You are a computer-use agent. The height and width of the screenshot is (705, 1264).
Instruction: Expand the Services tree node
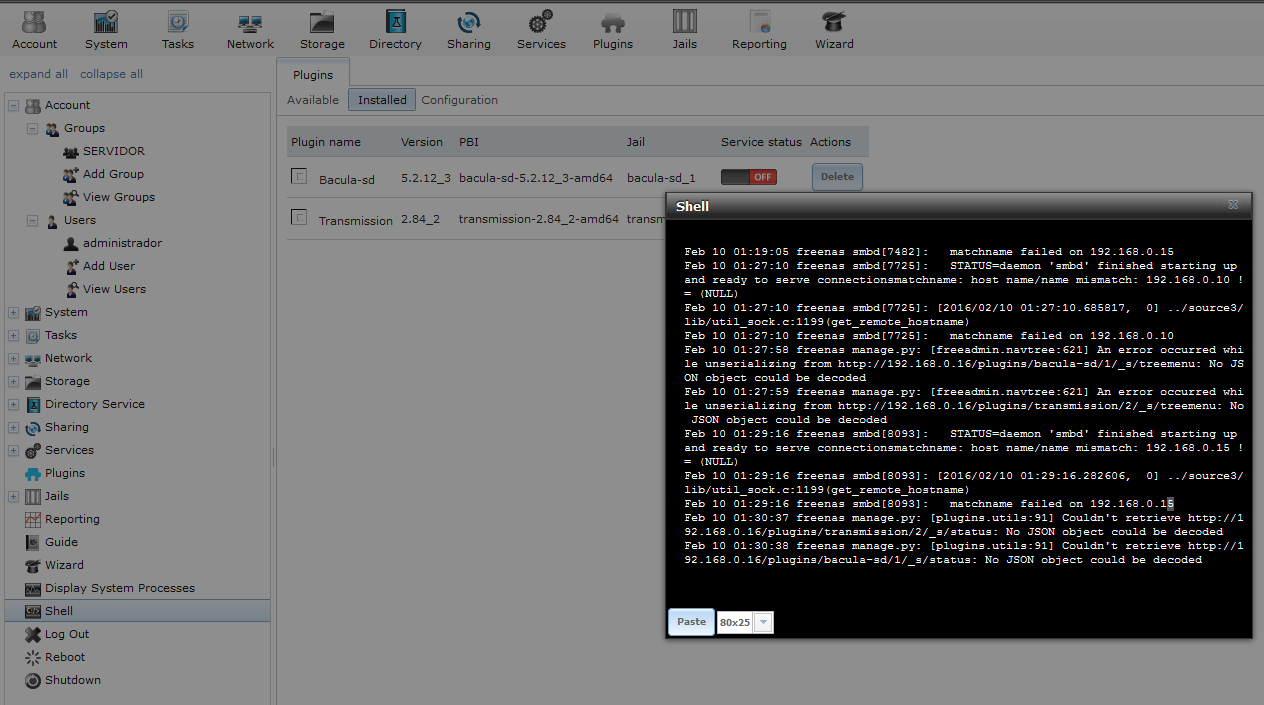click(13, 450)
